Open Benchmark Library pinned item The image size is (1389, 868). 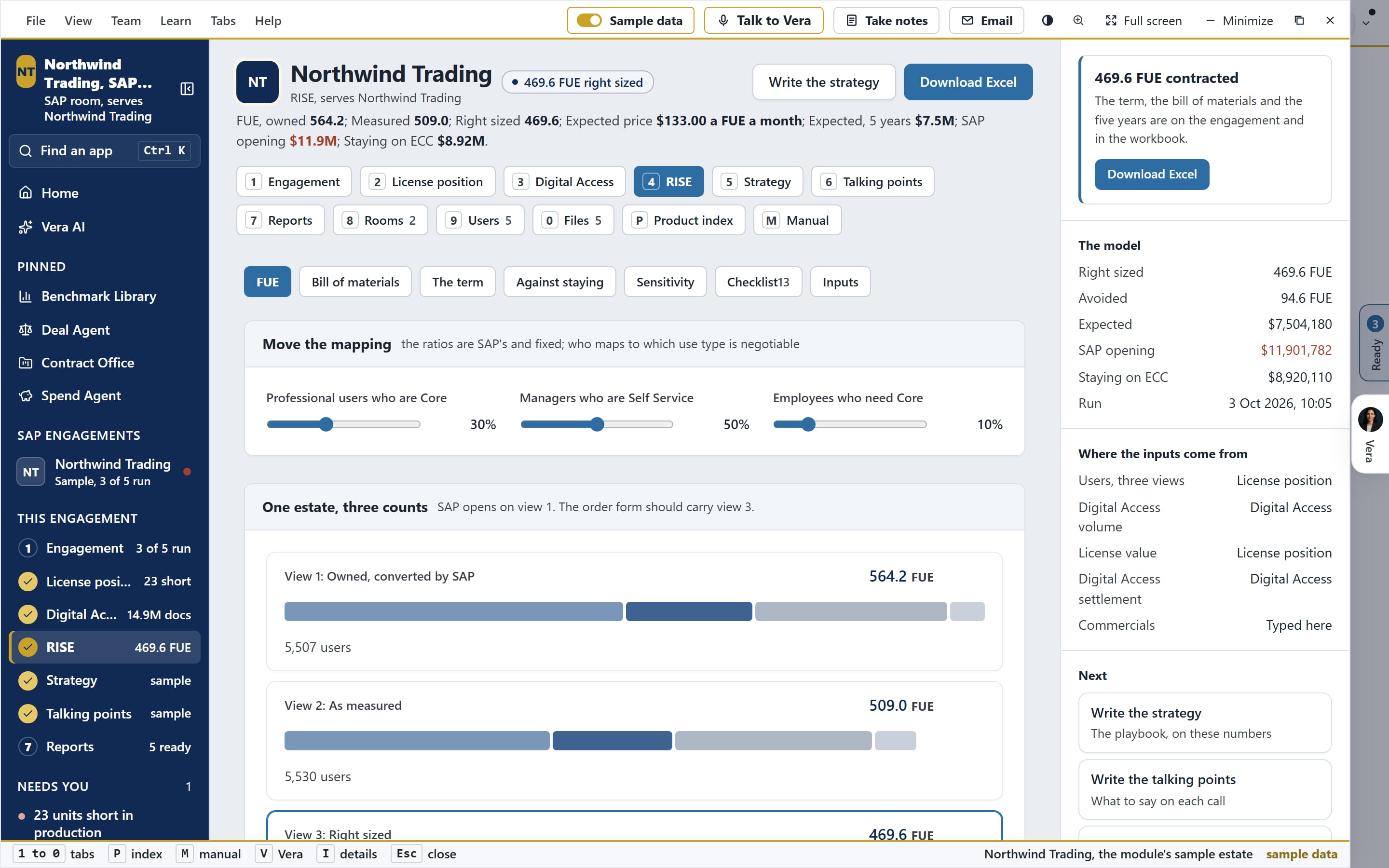(x=105, y=296)
